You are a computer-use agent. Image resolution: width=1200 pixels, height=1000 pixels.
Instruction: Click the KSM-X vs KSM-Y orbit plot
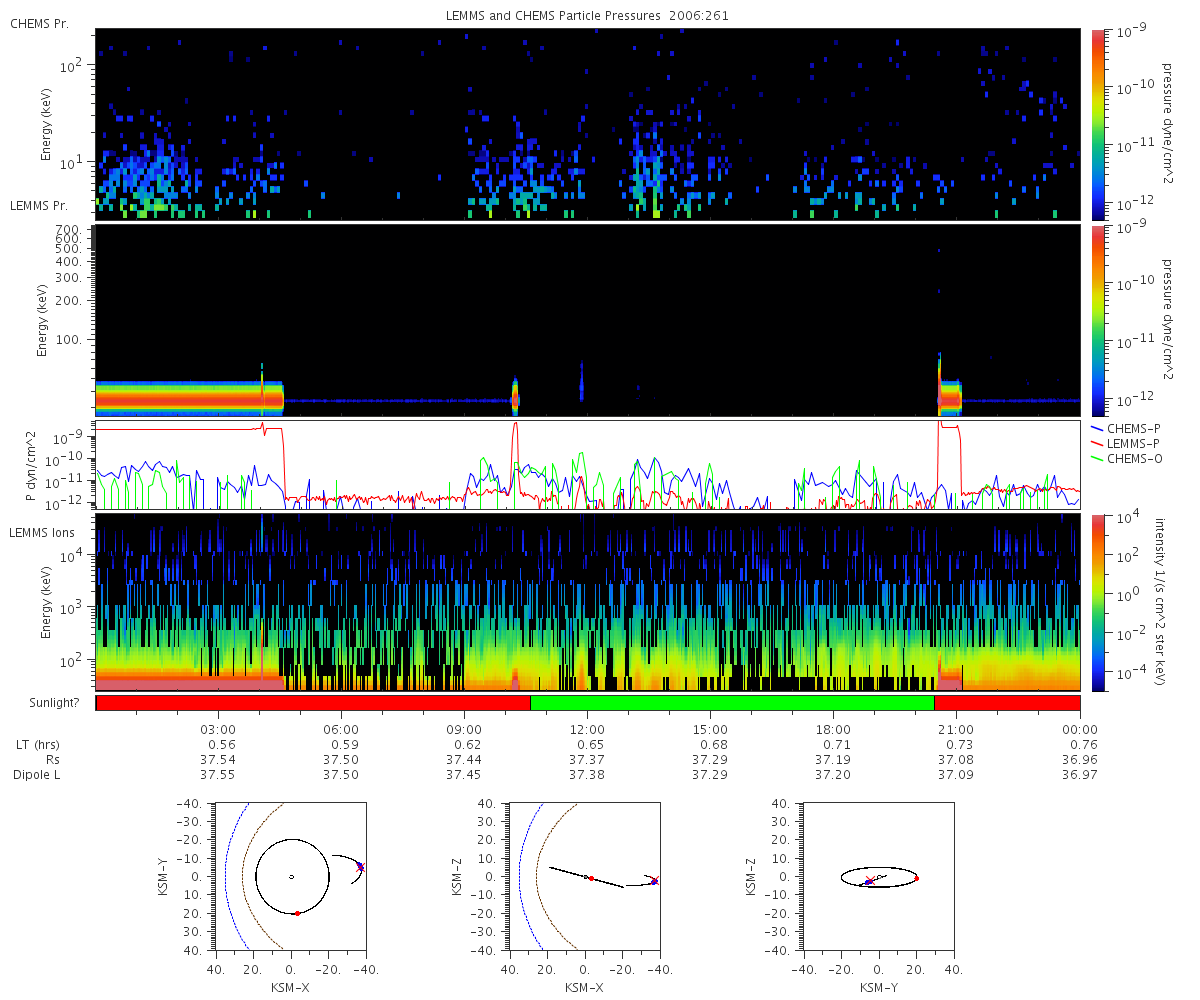291,876
